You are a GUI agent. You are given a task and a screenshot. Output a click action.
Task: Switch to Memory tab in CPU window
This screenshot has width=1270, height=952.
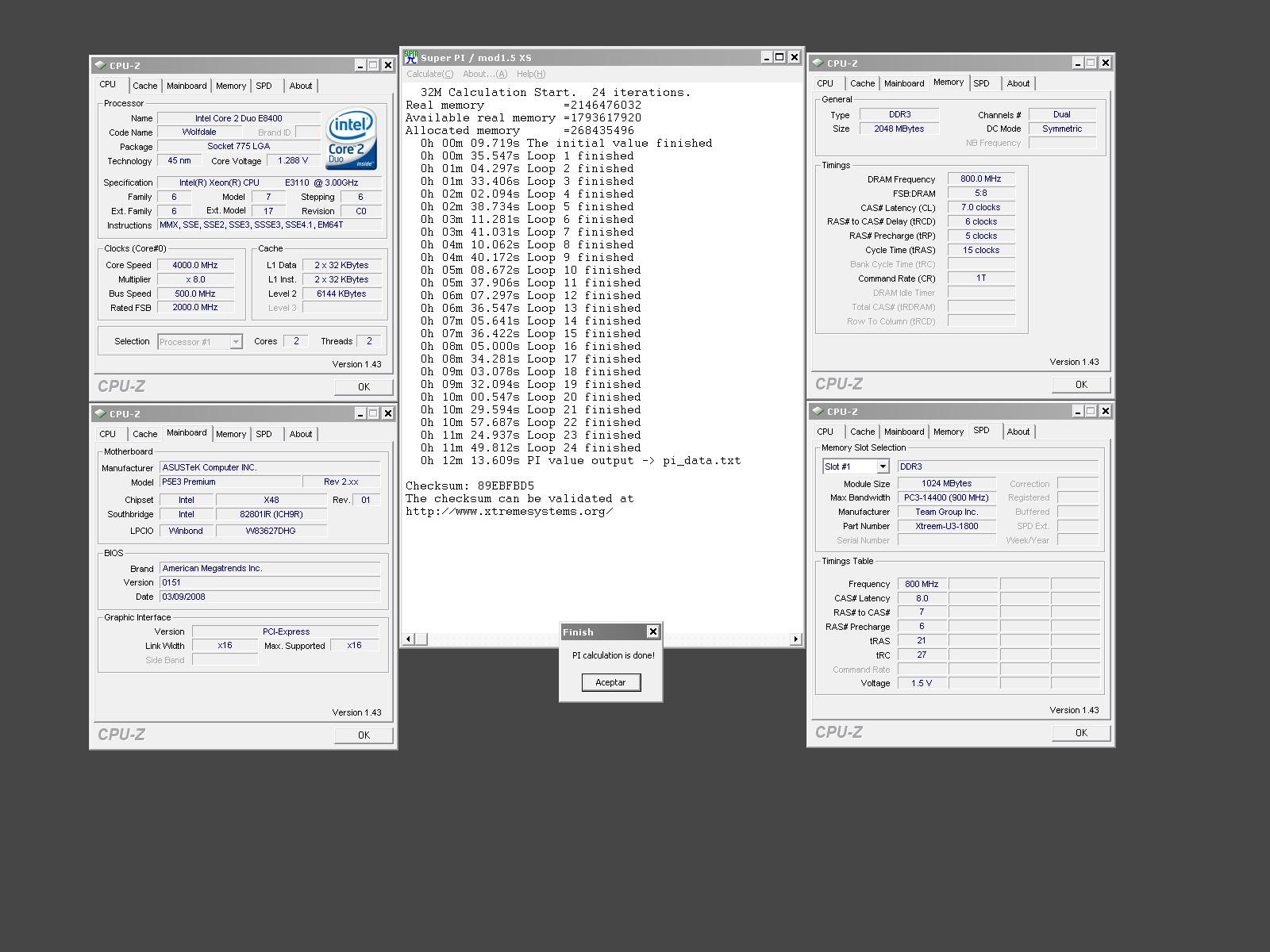[x=231, y=86]
